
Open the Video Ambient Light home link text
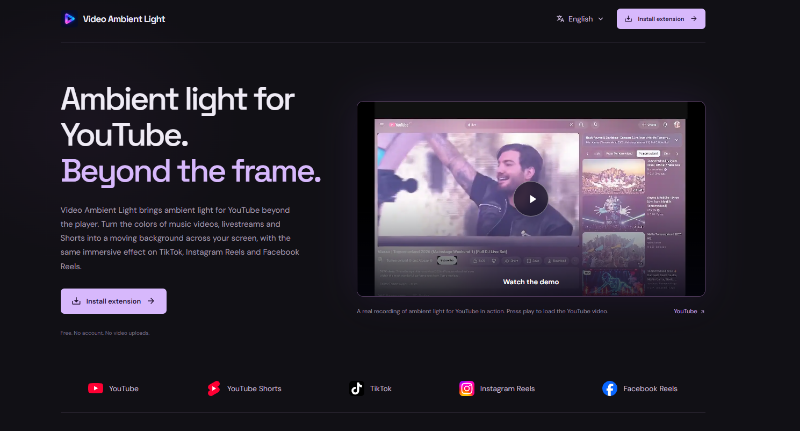(x=124, y=19)
